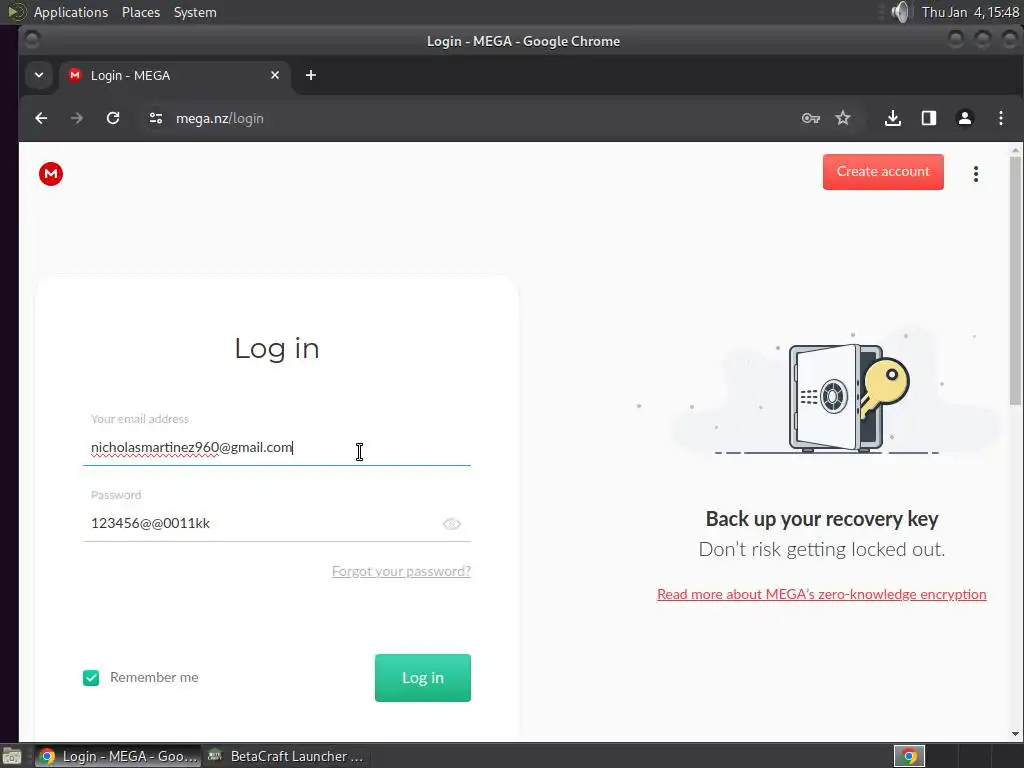The width and height of the screenshot is (1024, 768).
Task: Expand the tab search dropdown
Action: coord(39,75)
